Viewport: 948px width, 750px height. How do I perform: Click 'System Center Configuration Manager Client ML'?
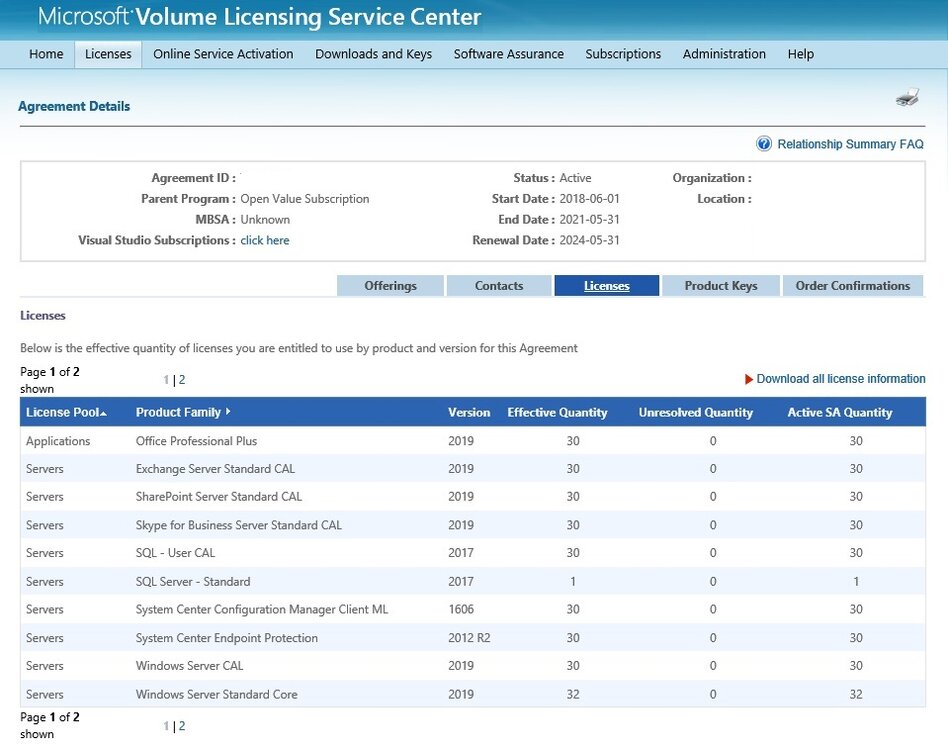262,609
